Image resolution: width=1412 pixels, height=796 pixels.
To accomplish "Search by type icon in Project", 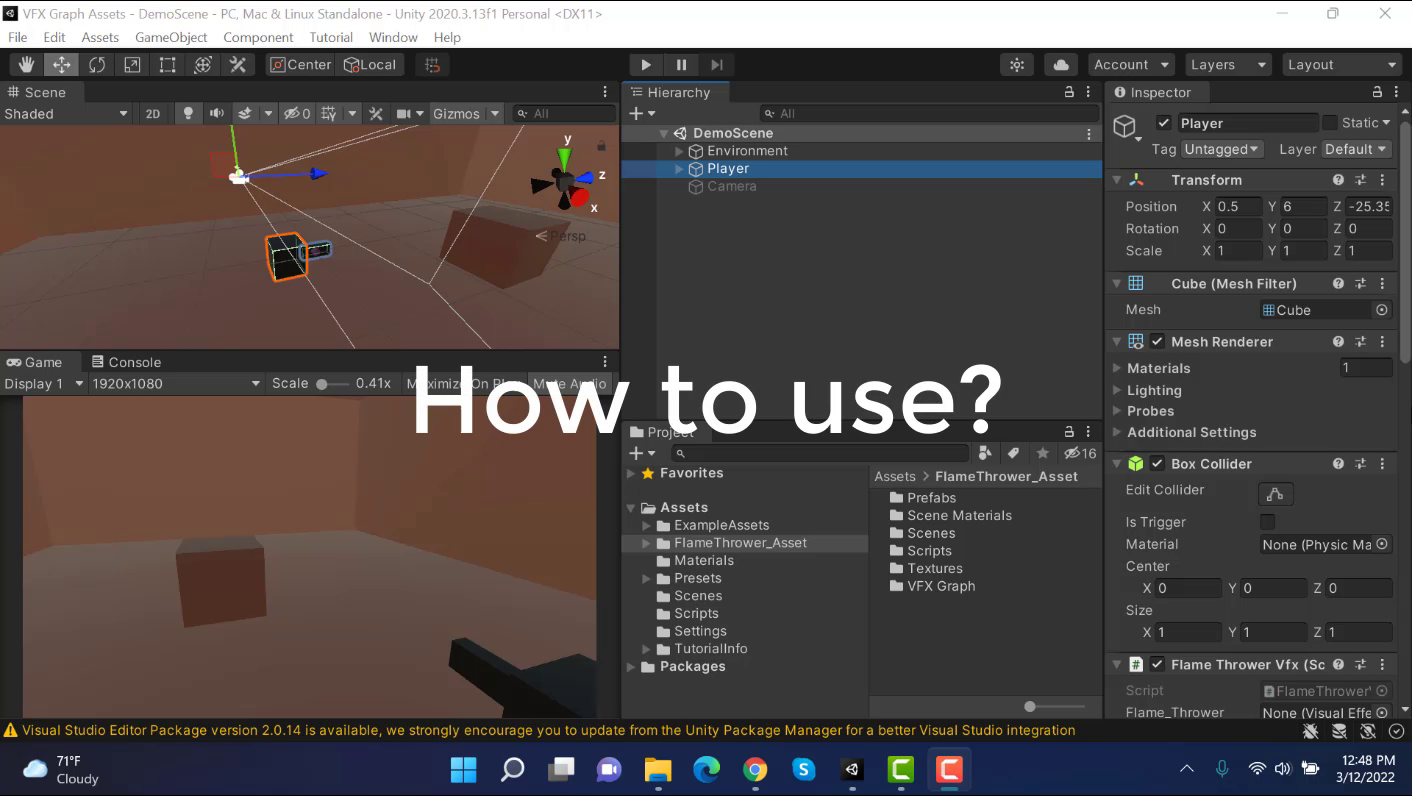I will [985, 453].
